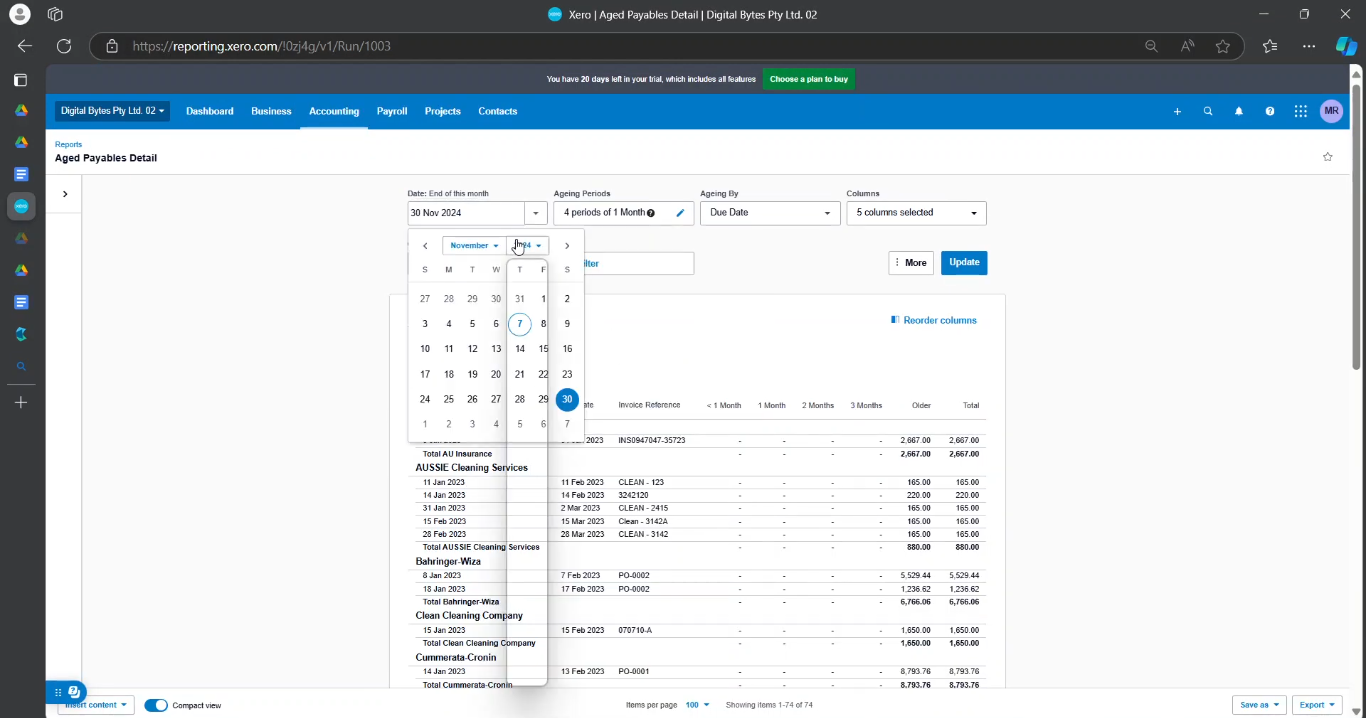1366x718 pixels.
Task: Open the Xero help question mark
Action: coord(1270,112)
